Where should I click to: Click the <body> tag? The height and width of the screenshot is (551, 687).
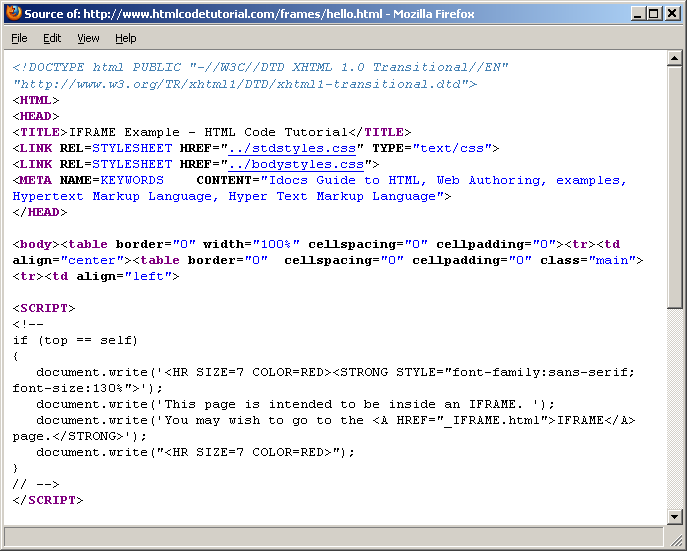point(36,244)
